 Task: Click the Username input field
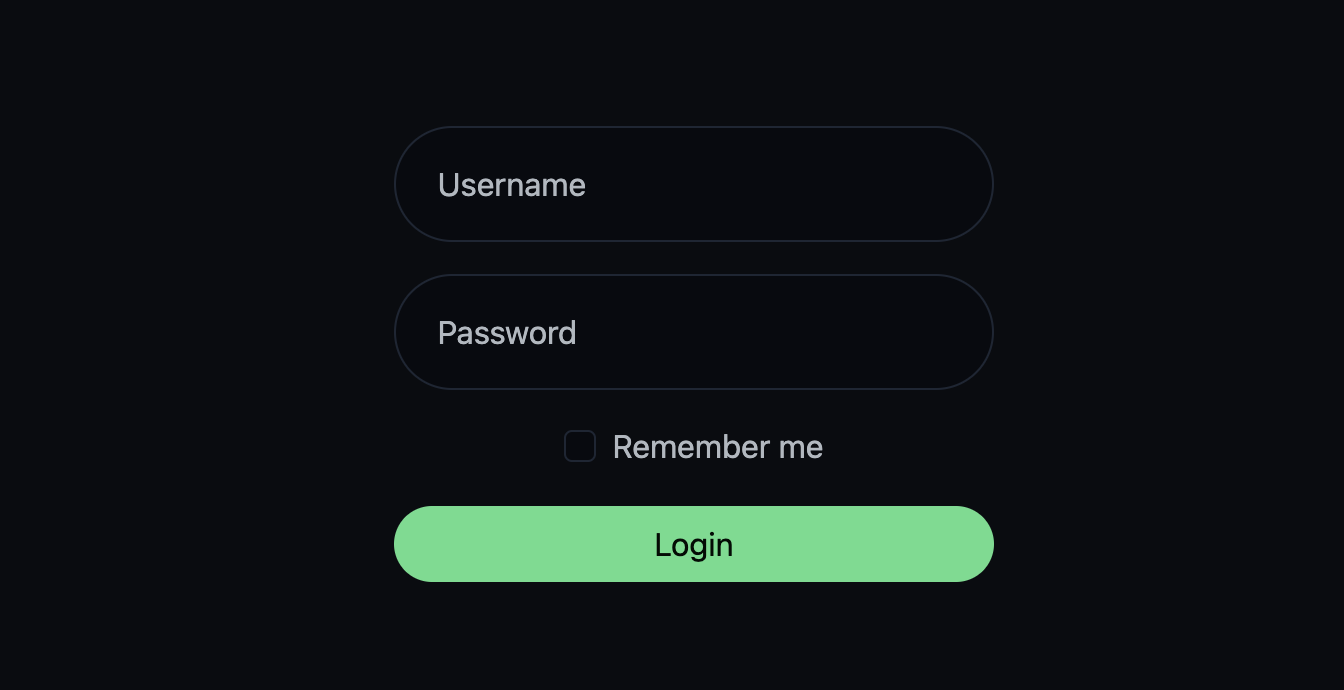(x=694, y=184)
